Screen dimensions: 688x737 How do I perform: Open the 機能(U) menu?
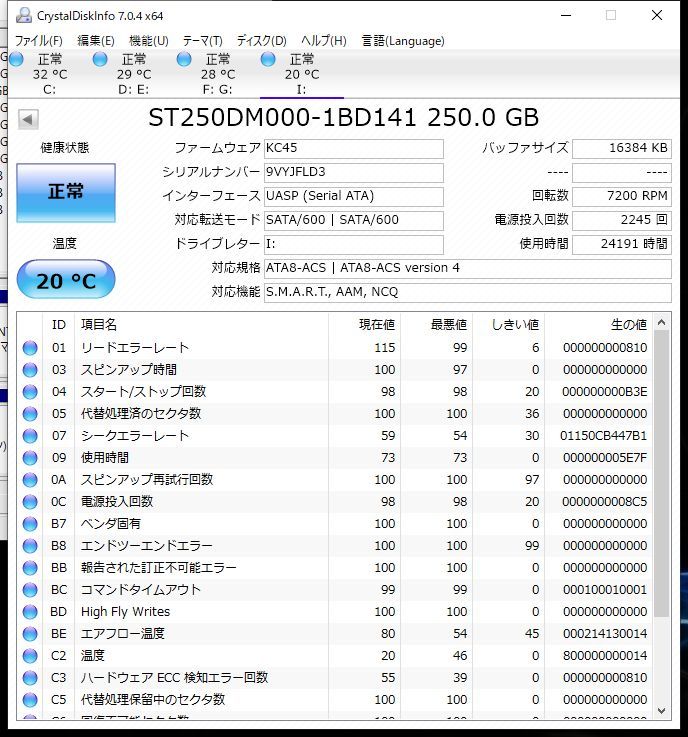coord(149,41)
